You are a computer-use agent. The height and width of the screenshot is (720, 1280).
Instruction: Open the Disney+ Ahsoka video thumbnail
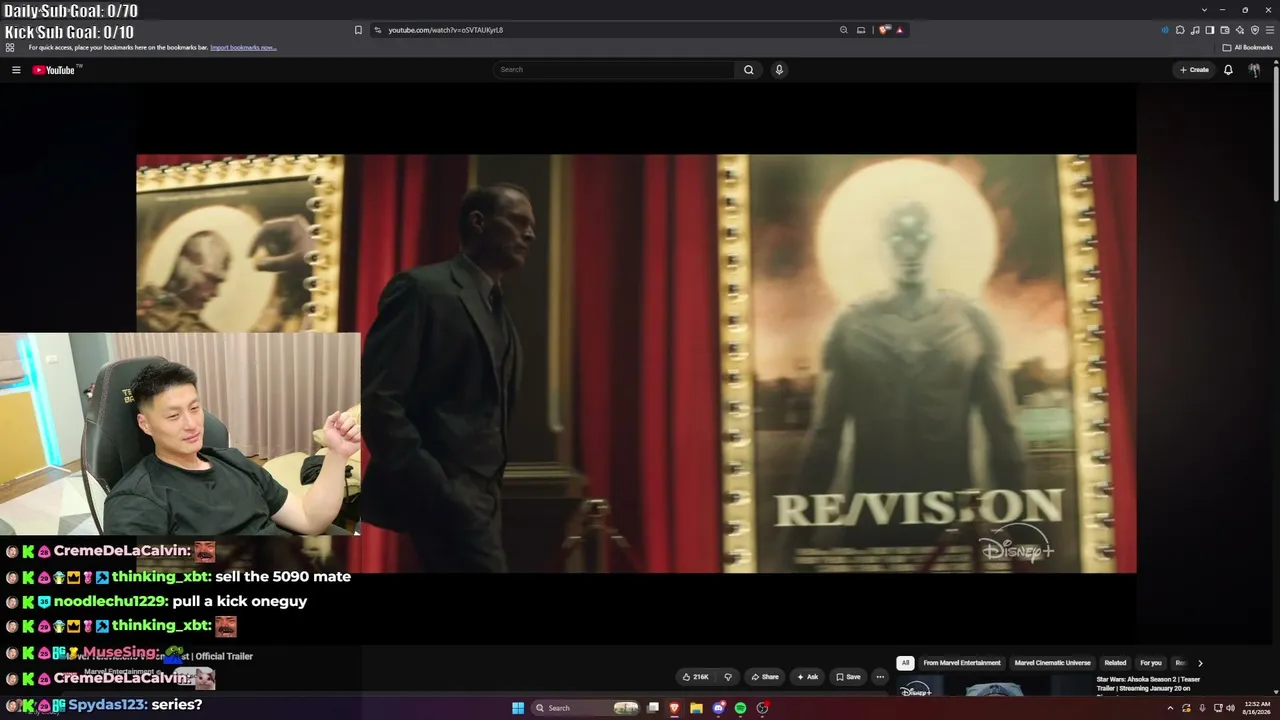pos(992,687)
